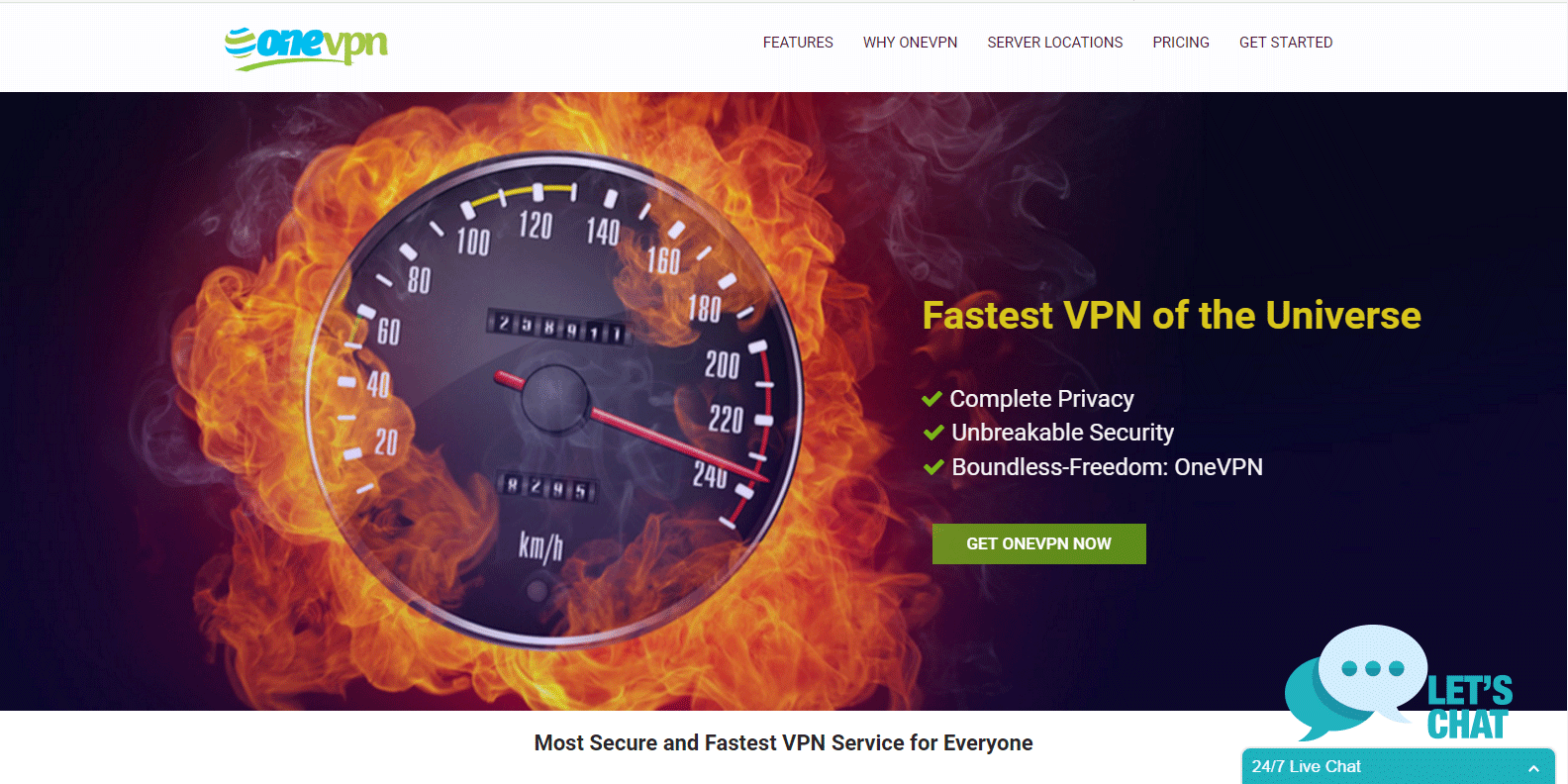The width and height of the screenshot is (1568, 784).
Task: View the Pricing page
Action: coord(1181,43)
